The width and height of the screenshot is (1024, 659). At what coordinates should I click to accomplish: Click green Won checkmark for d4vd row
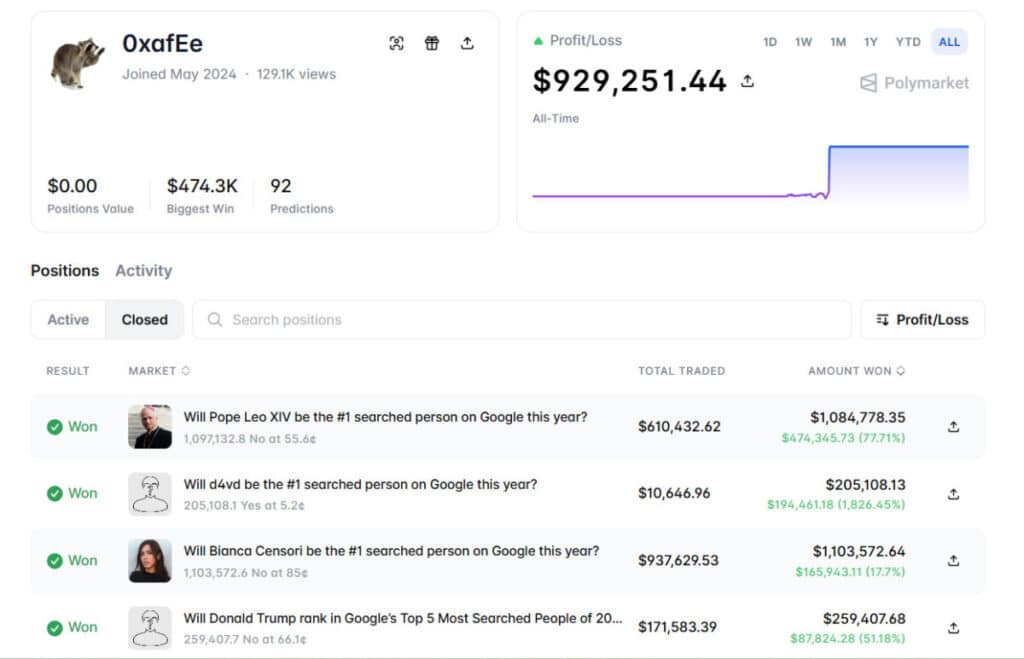pos(55,494)
